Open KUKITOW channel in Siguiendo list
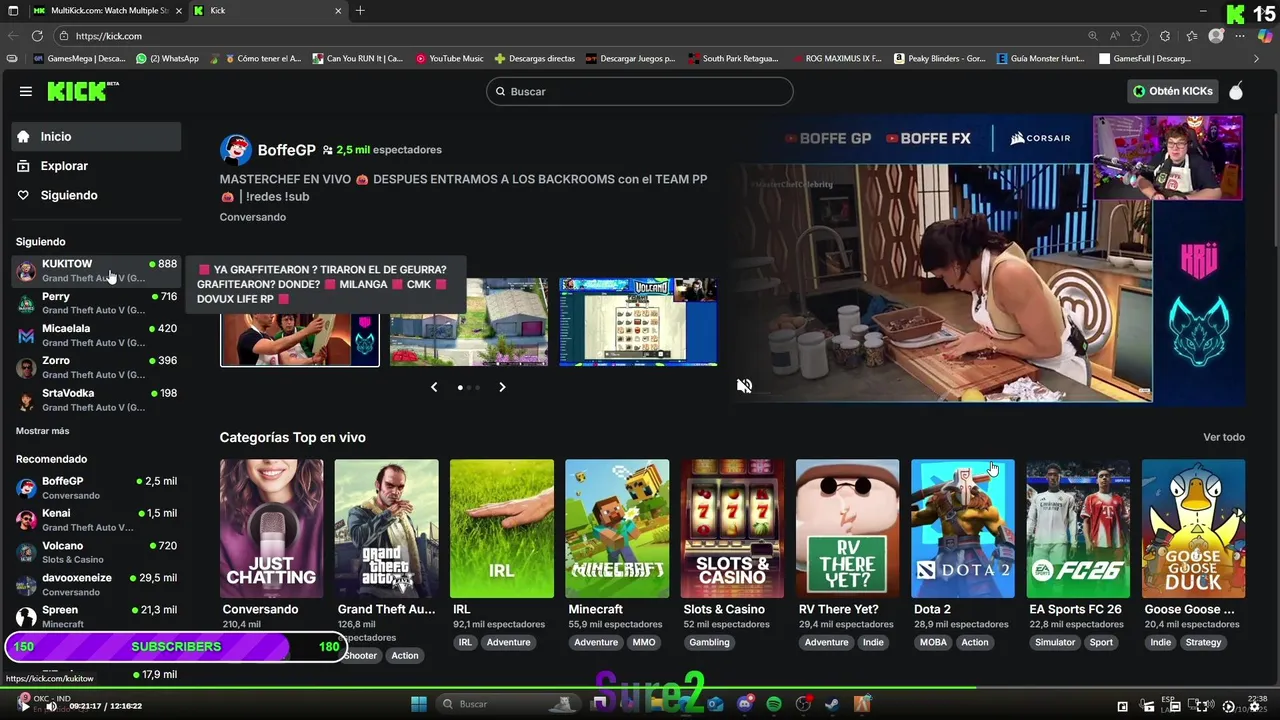The image size is (1280, 720). click(97, 270)
